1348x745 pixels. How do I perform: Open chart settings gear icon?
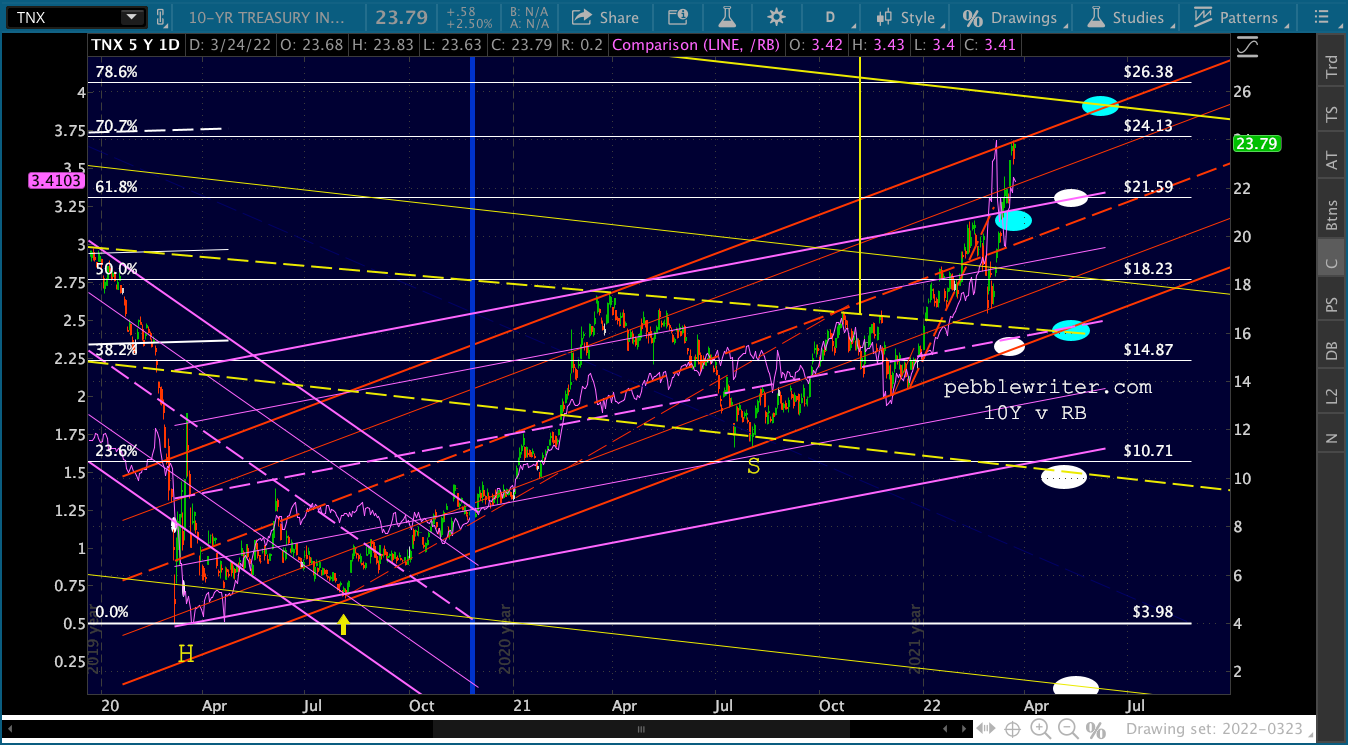[776, 17]
